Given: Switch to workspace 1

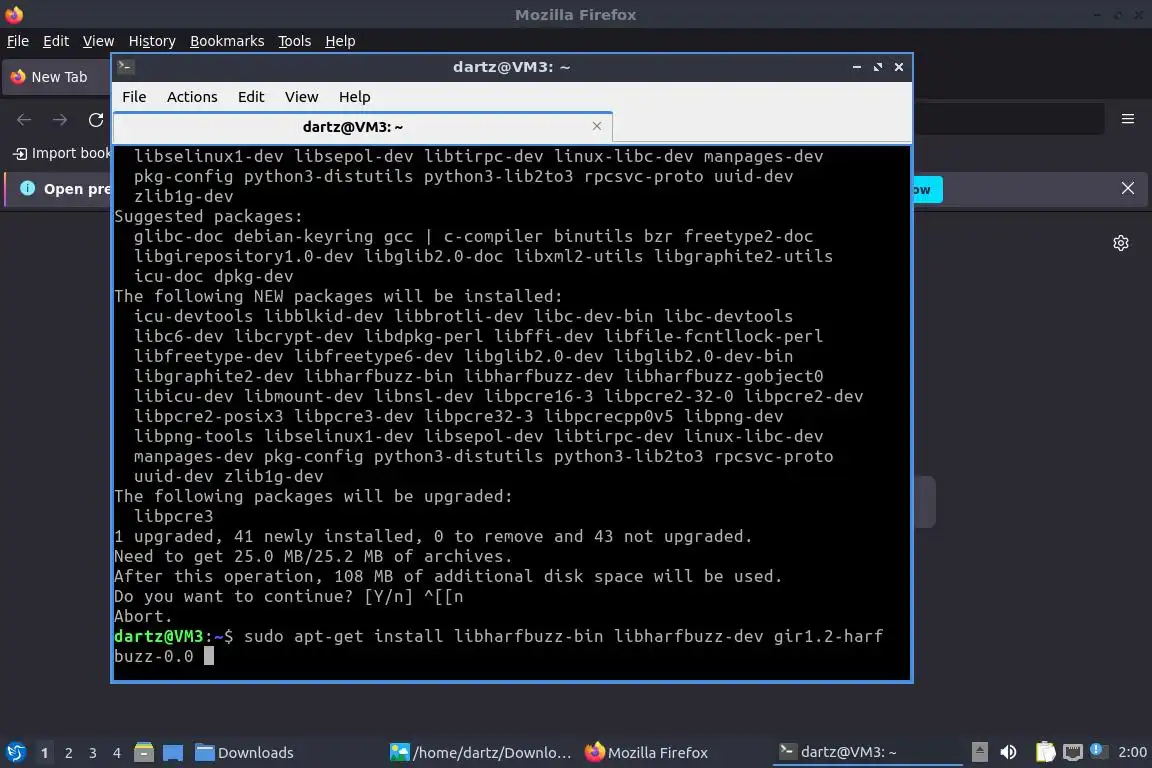Looking at the screenshot, I should click(x=45, y=753).
